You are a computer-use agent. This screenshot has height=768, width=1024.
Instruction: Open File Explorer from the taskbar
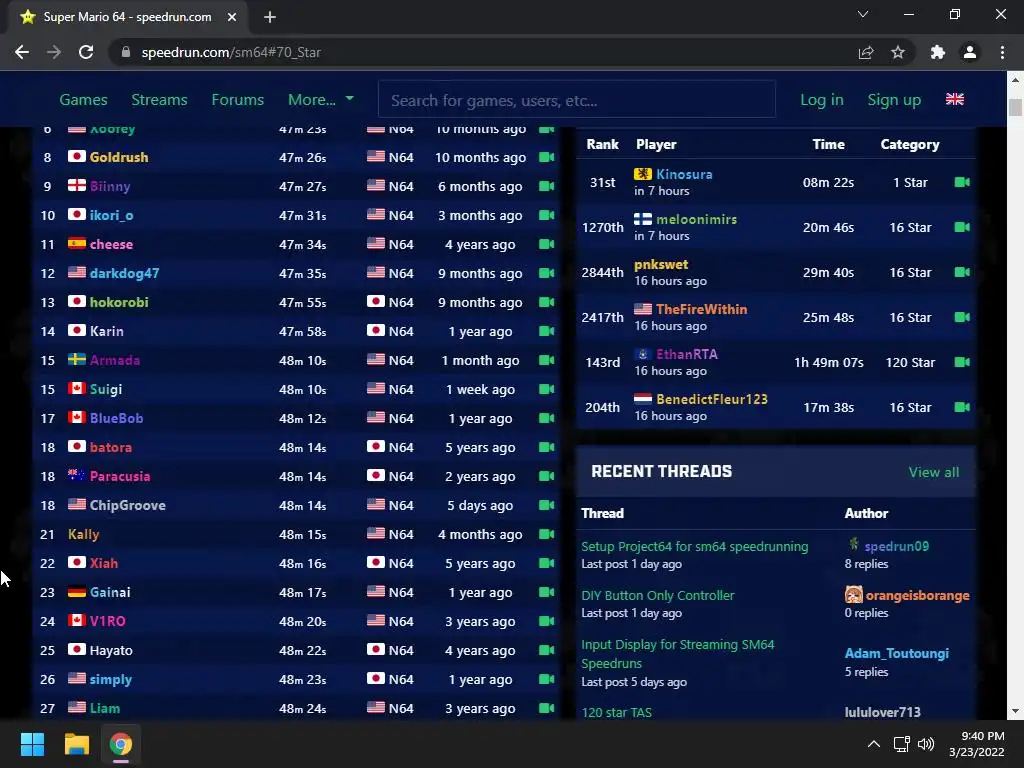point(76,744)
